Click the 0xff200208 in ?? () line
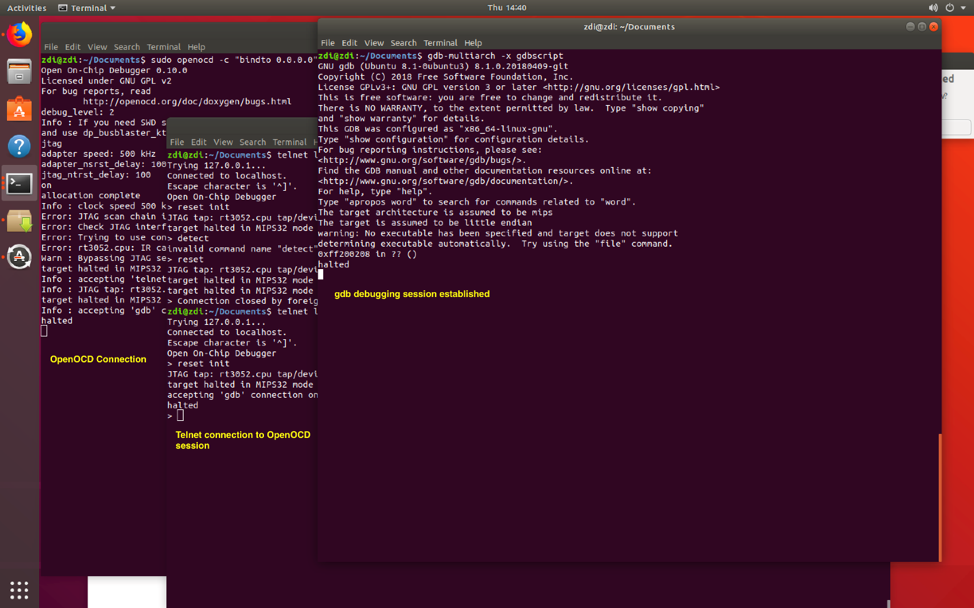The width and height of the screenshot is (974, 608). [x=367, y=254]
